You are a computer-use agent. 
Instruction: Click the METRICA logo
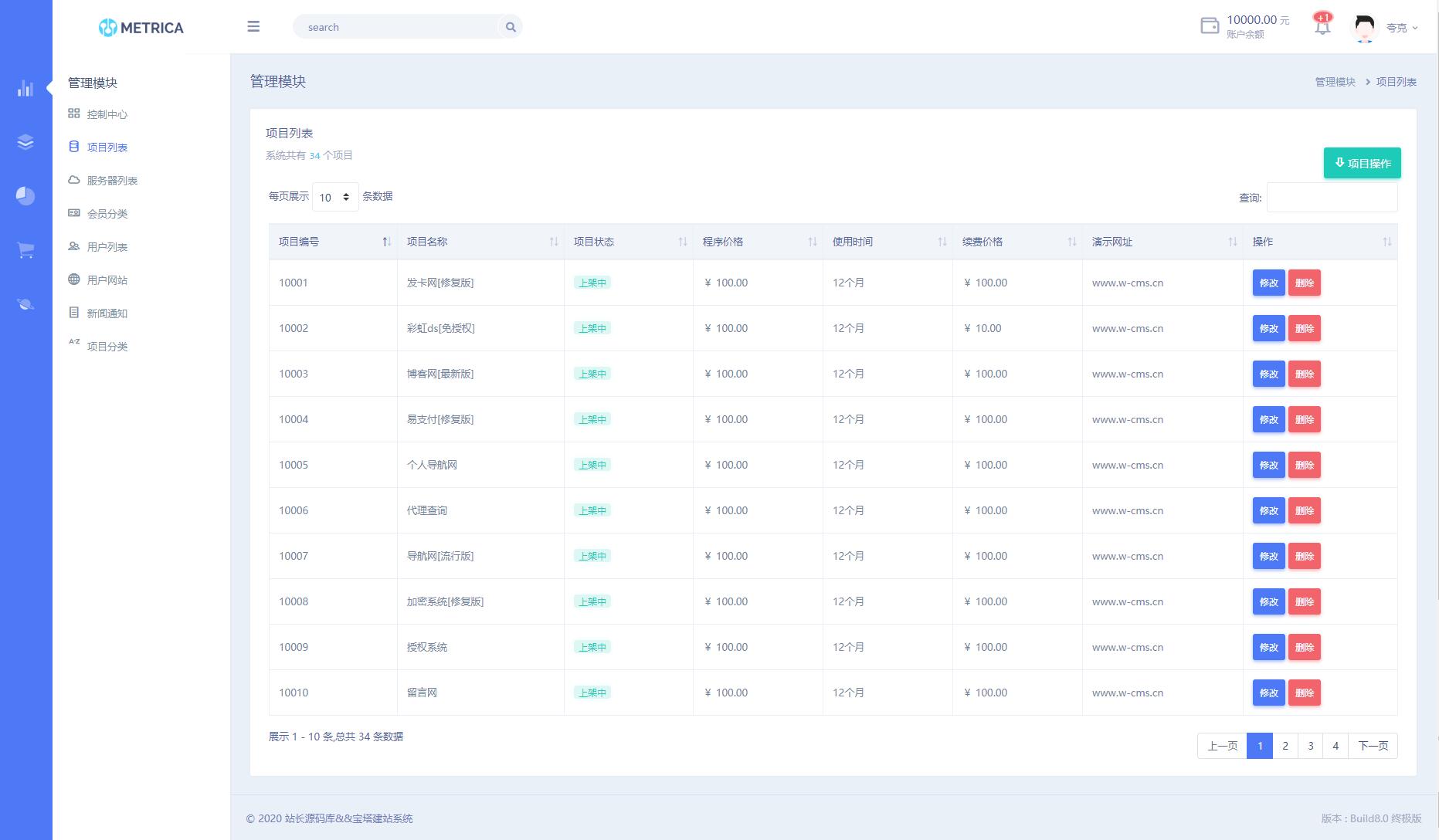point(141,28)
